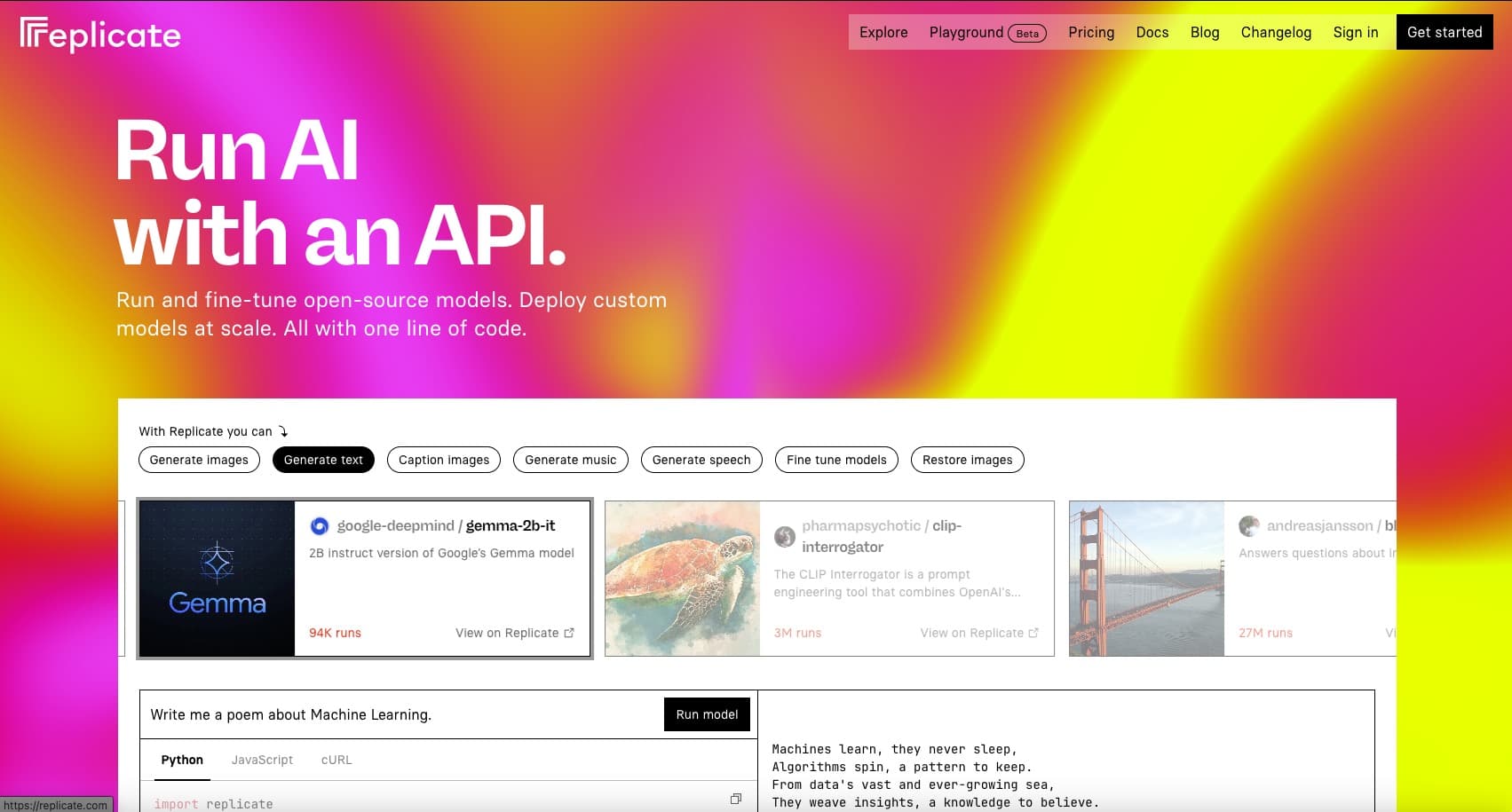The image size is (1512, 812).
Task: Click external link icon on gemma-2b-it card
Action: [x=569, y=633]
